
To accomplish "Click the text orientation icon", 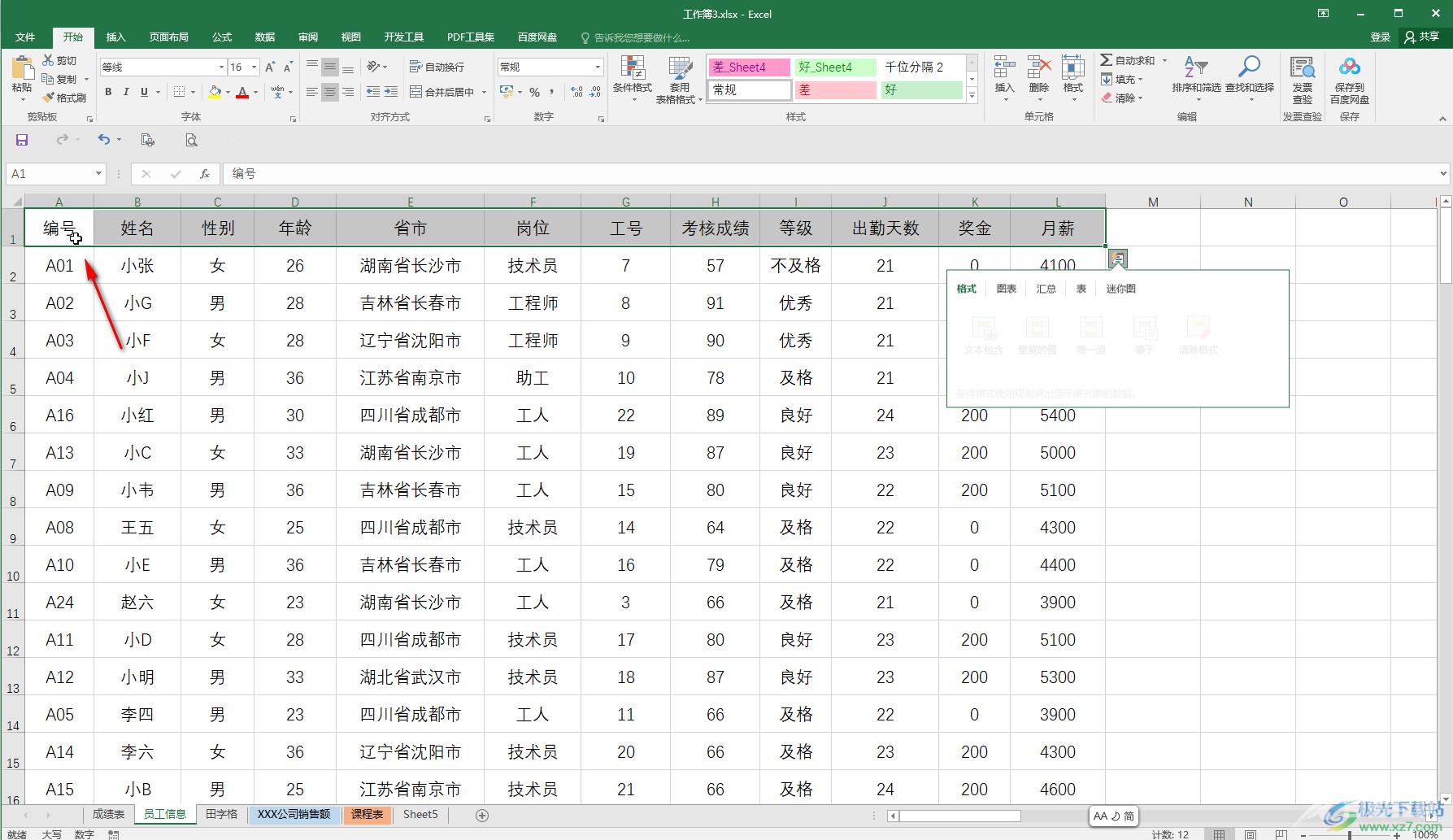I will (373, 67).
